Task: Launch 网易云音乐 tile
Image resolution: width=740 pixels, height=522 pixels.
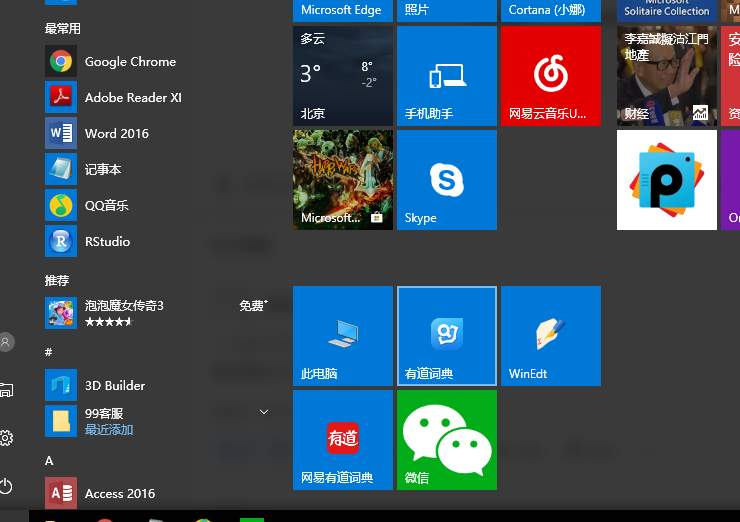Action: (551, 76)
